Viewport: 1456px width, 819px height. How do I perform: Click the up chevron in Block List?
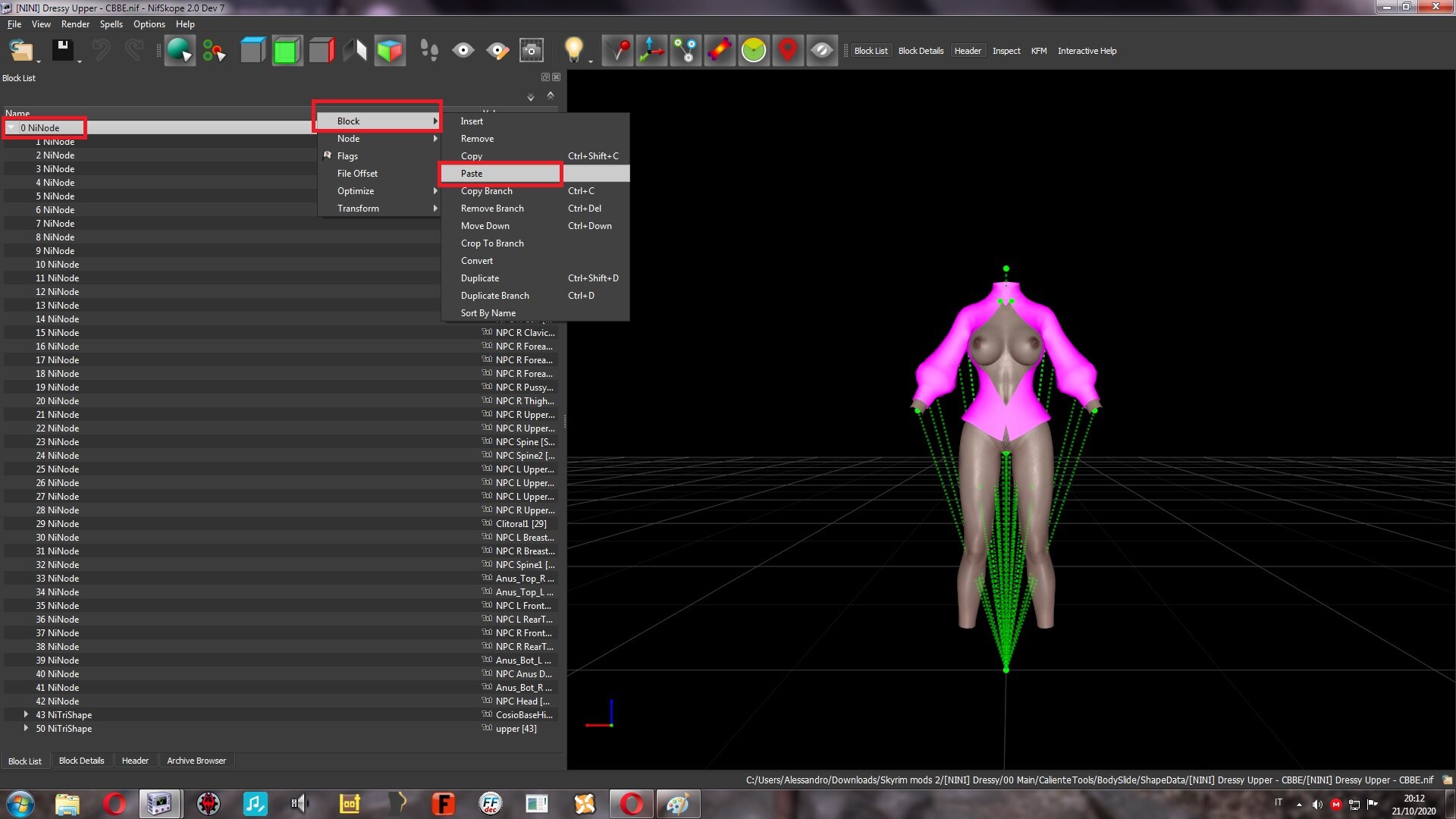tap(551, 96)
